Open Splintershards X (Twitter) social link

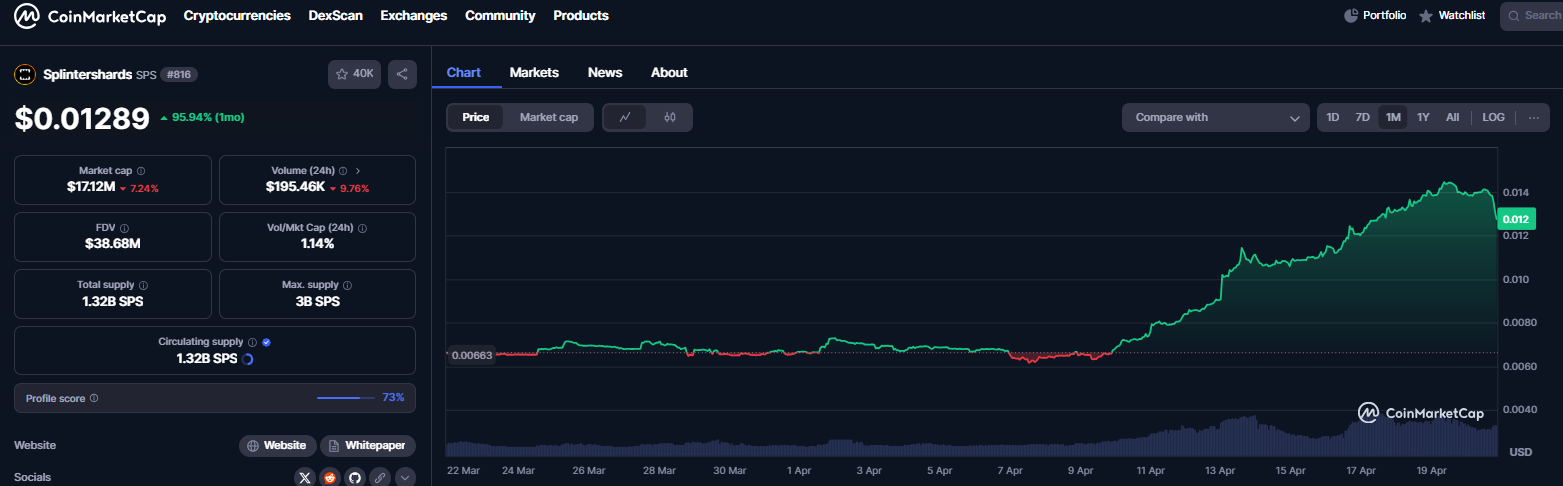coord(306,478)
